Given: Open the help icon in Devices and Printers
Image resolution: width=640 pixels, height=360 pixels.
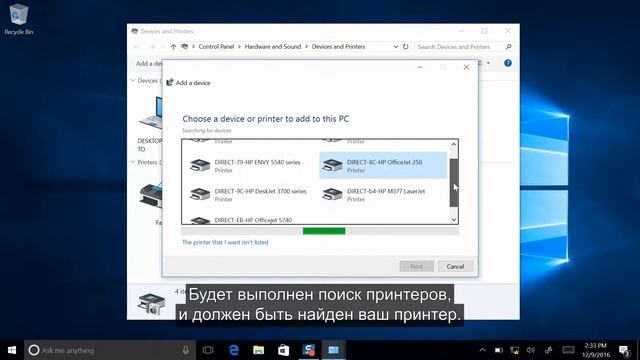Looking at the screenshot, I should coord(508,63).
